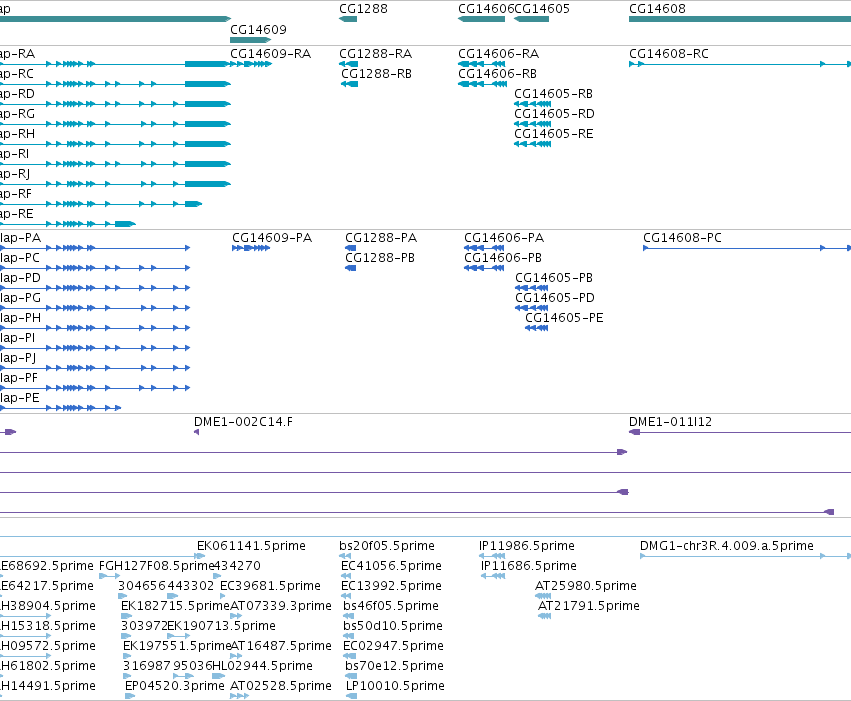Select the bs20f05.5prime EST label
Viewport: 851px width, 701px height.
coord(387,545)
